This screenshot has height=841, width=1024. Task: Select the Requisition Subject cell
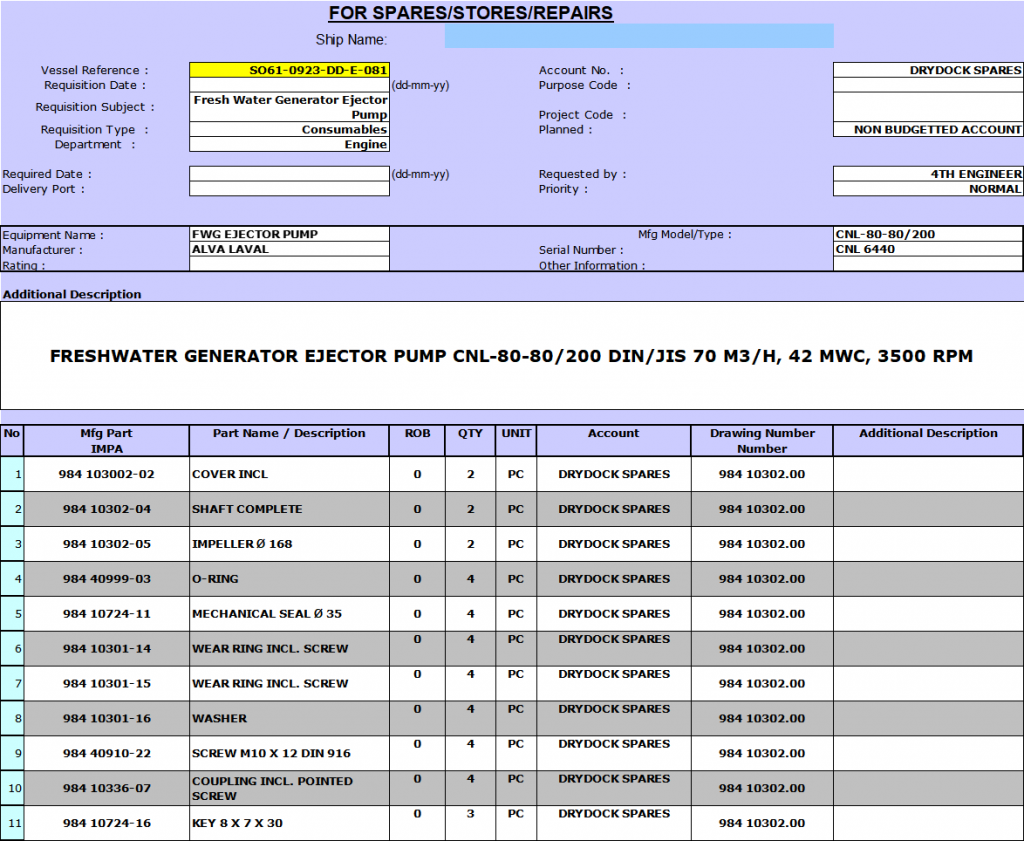(289, 107)
